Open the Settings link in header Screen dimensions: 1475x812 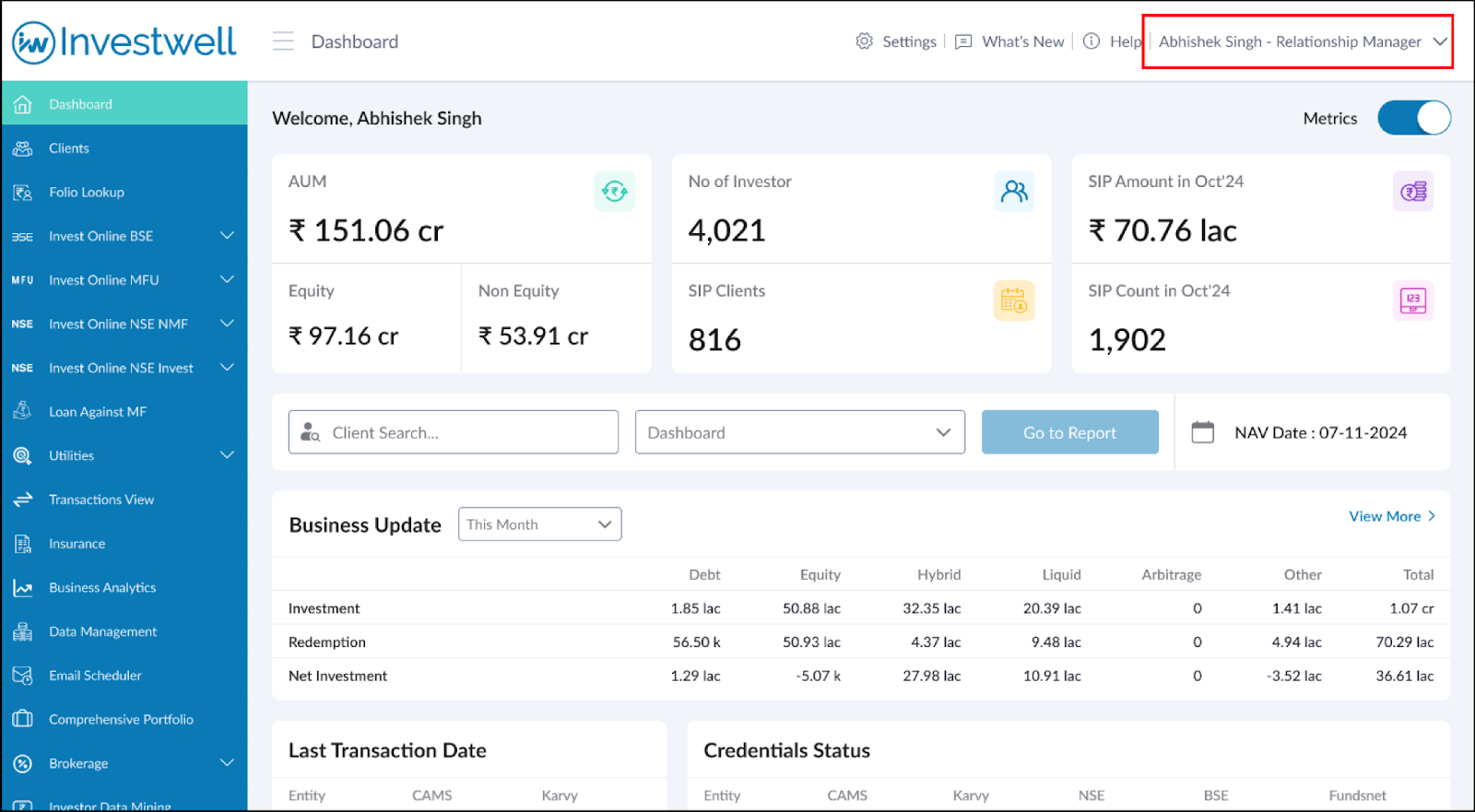pos(909,41)
